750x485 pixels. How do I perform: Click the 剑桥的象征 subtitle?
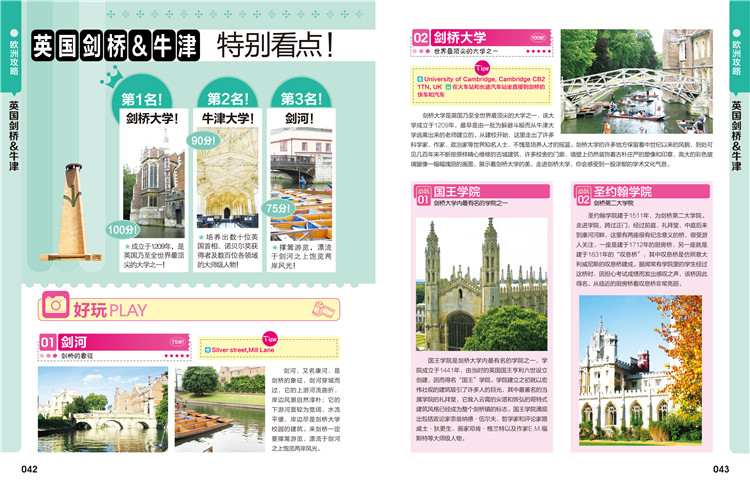[x=77, y=356]
